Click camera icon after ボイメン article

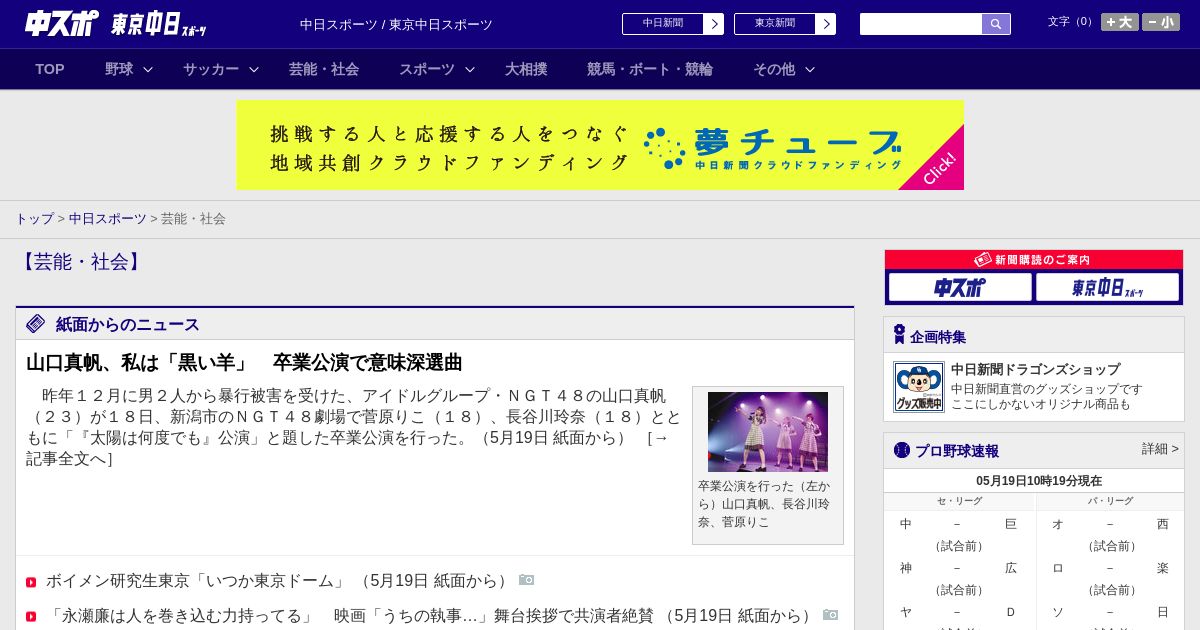click(526, 580)
